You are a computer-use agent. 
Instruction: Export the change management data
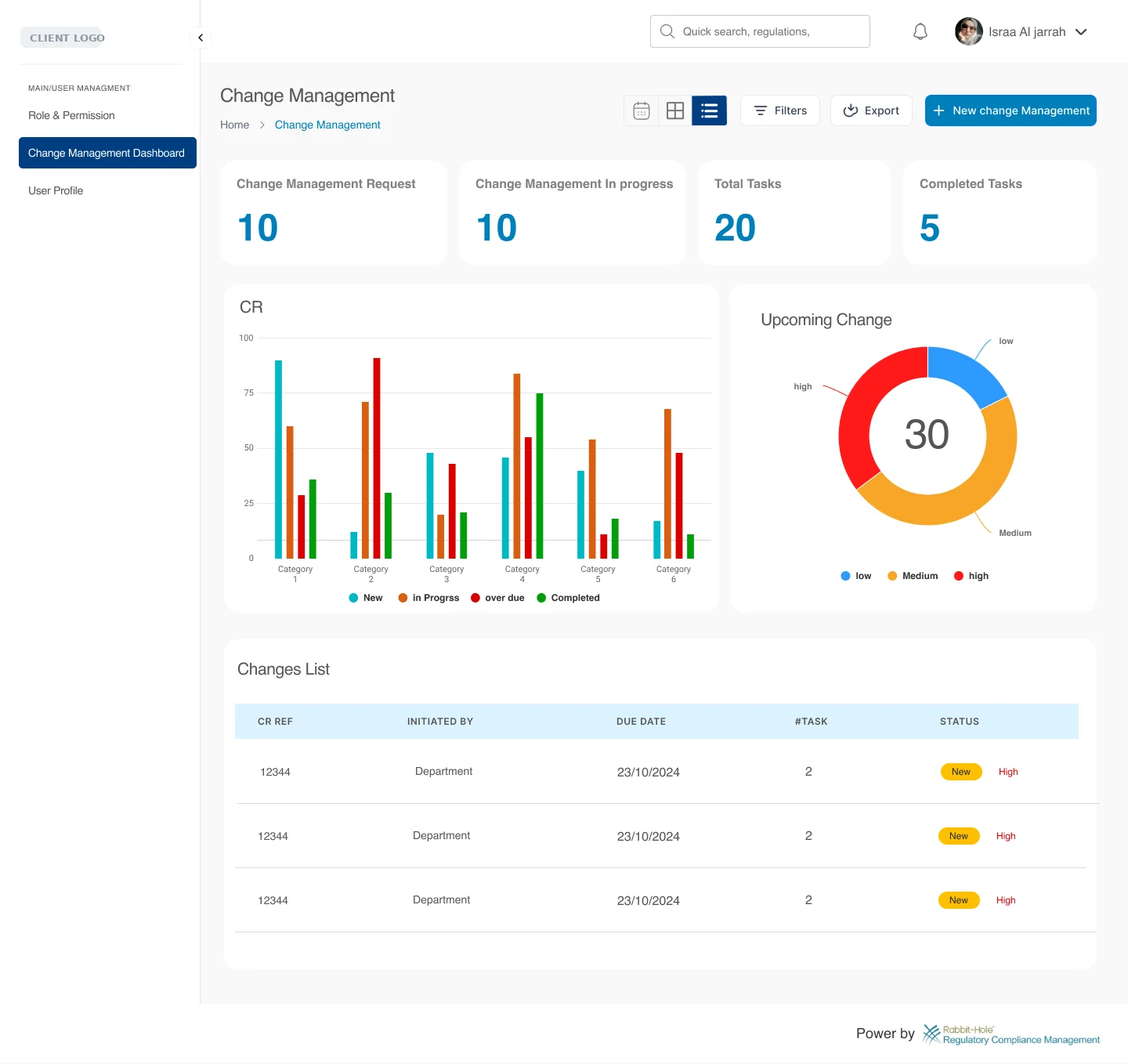(871, 110)
